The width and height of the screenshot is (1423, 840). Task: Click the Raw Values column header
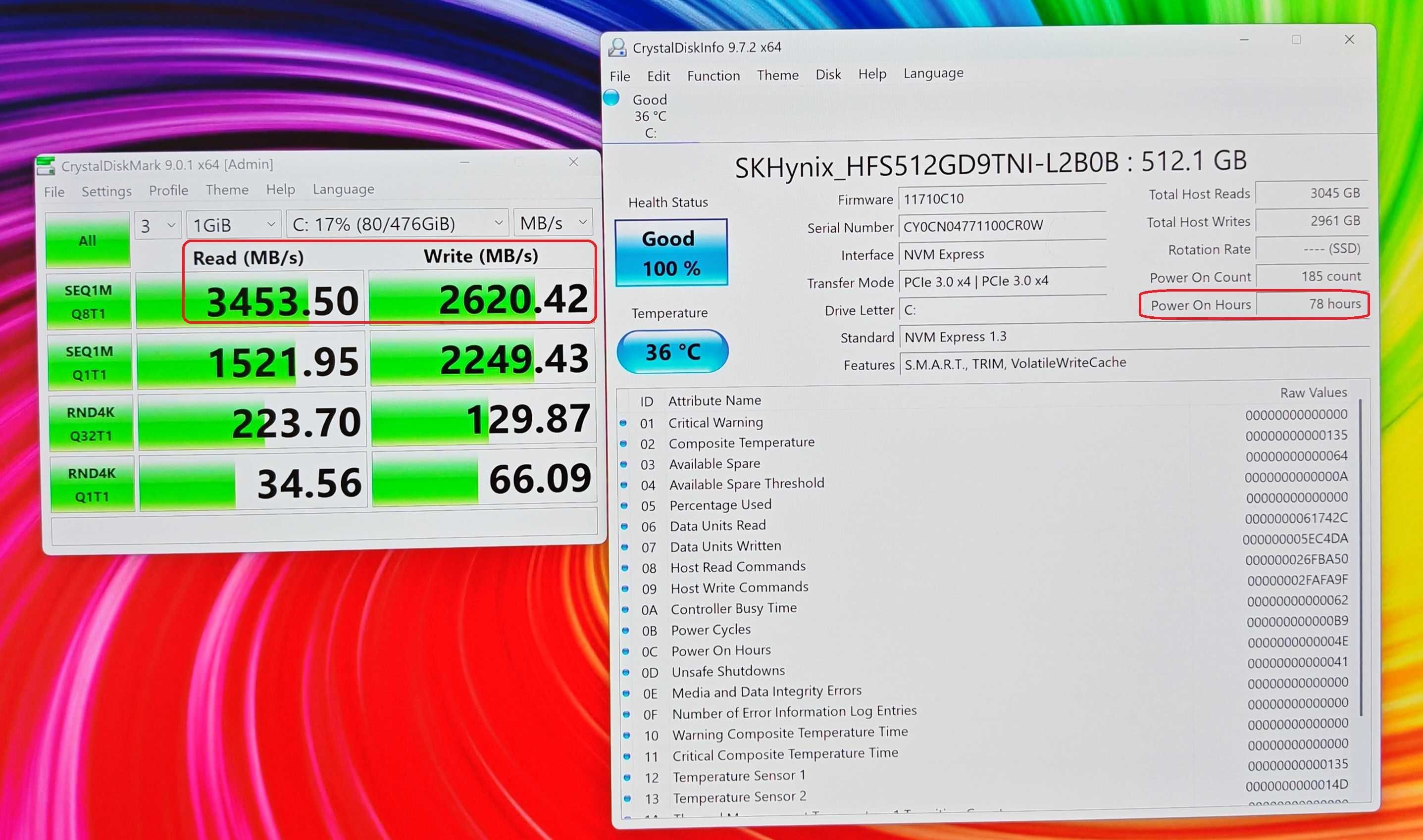(x=1313, y=393)
